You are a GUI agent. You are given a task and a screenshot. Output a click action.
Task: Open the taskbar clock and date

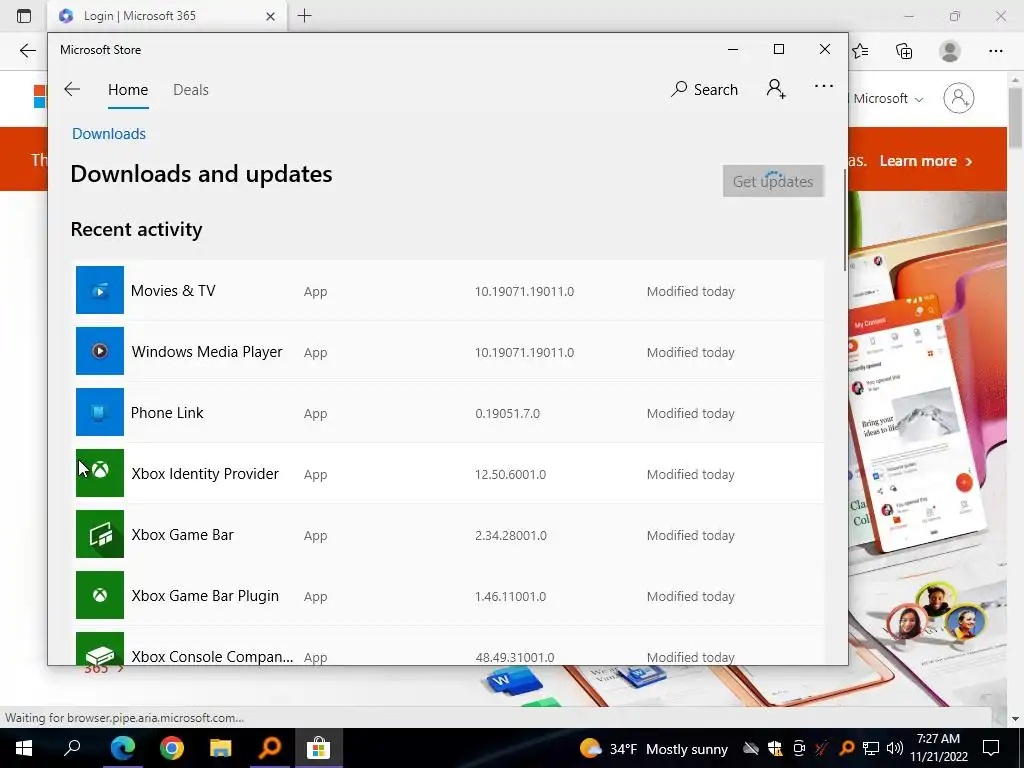[x=938, y=748]
